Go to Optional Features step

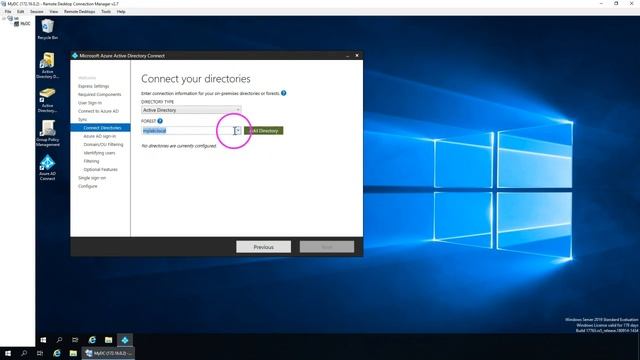[100, 169]
